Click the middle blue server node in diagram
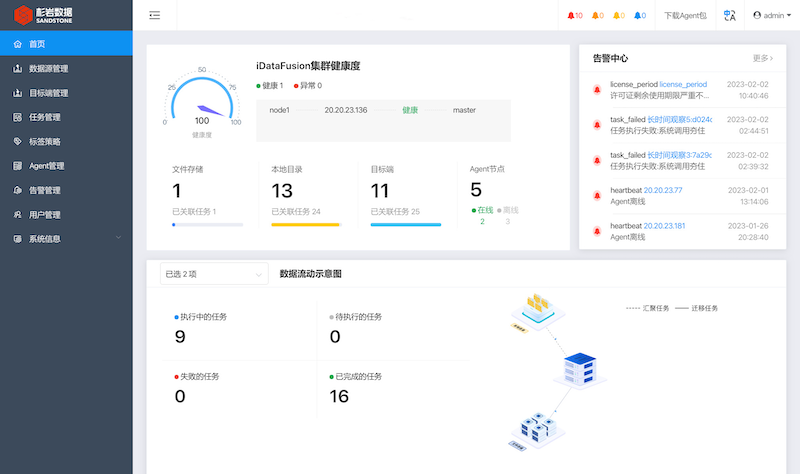 [580, 369]
